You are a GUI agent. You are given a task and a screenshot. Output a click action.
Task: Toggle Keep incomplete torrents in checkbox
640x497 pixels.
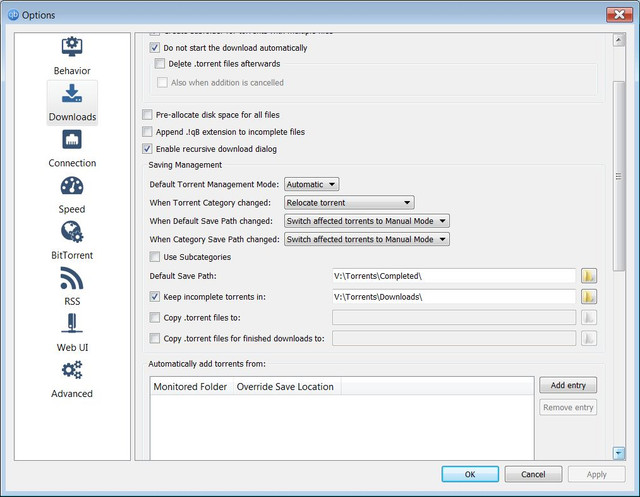tap(154, 297)
